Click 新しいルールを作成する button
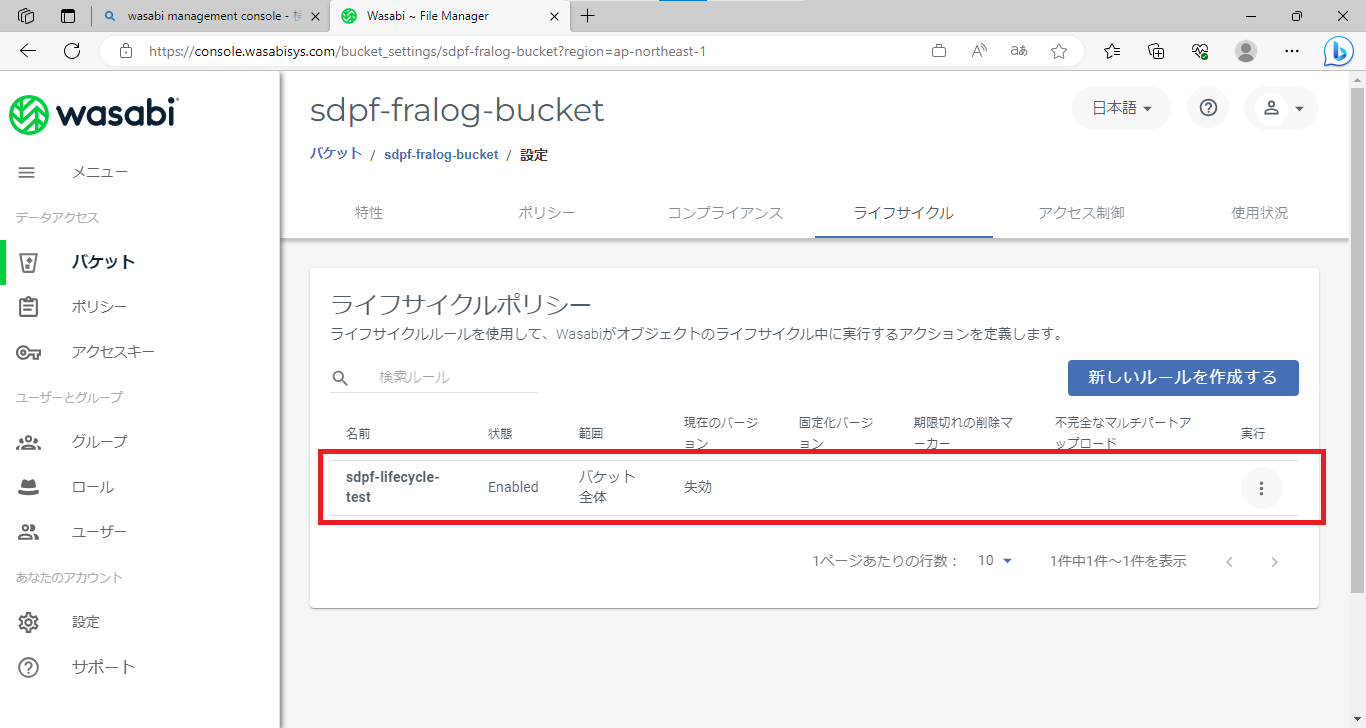Image resolution: width=1366 pixels, height=728 pixels. (x=1183, y=378)
